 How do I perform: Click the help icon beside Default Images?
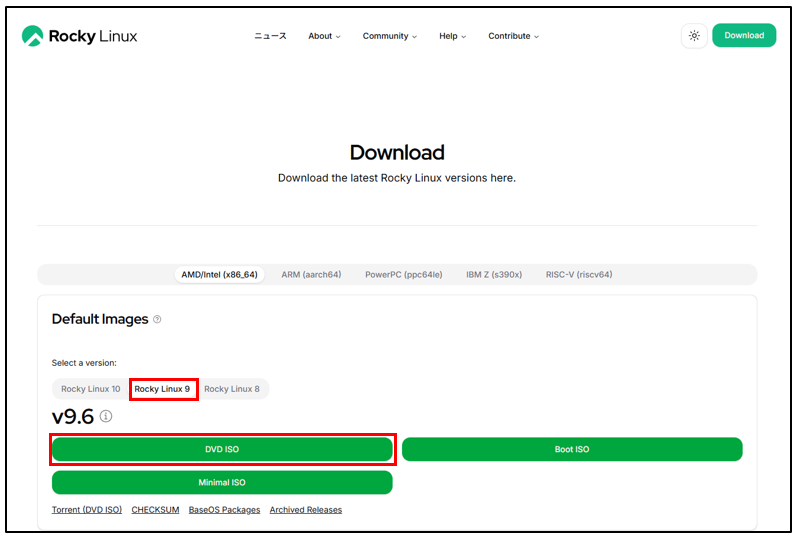pos(157,320)
